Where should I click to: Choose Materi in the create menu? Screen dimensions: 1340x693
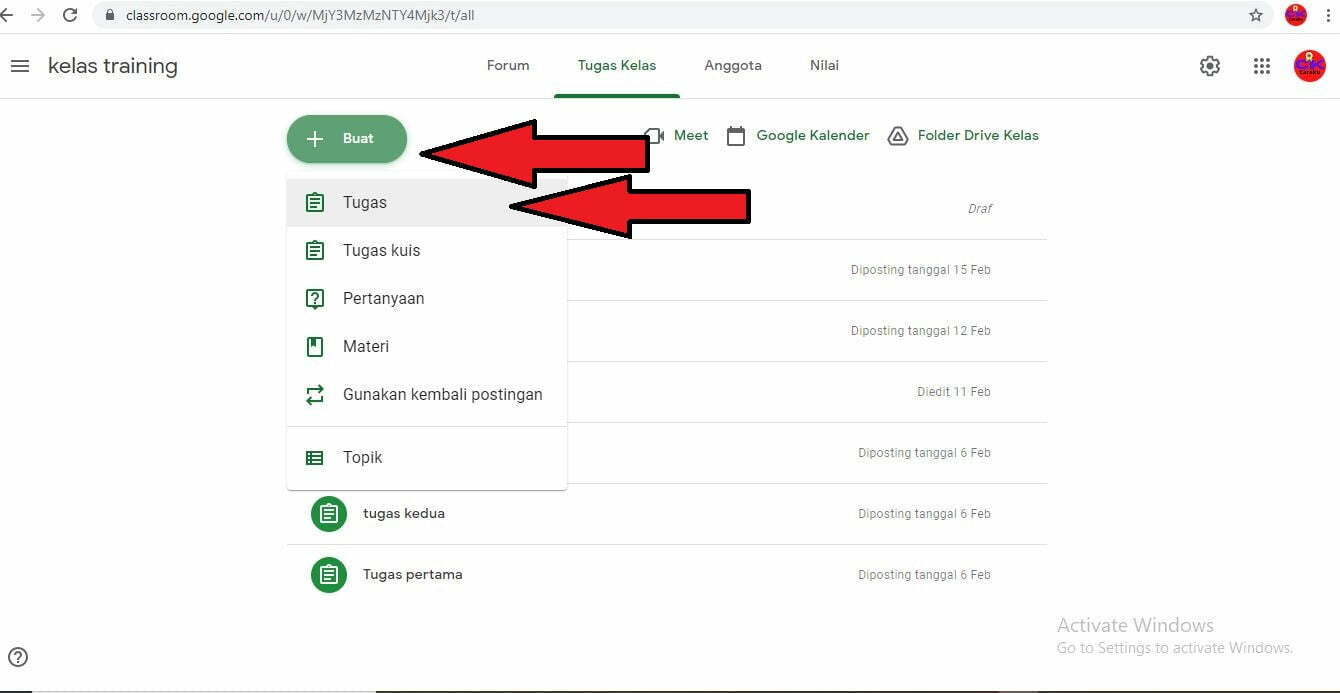click(366, 347)
